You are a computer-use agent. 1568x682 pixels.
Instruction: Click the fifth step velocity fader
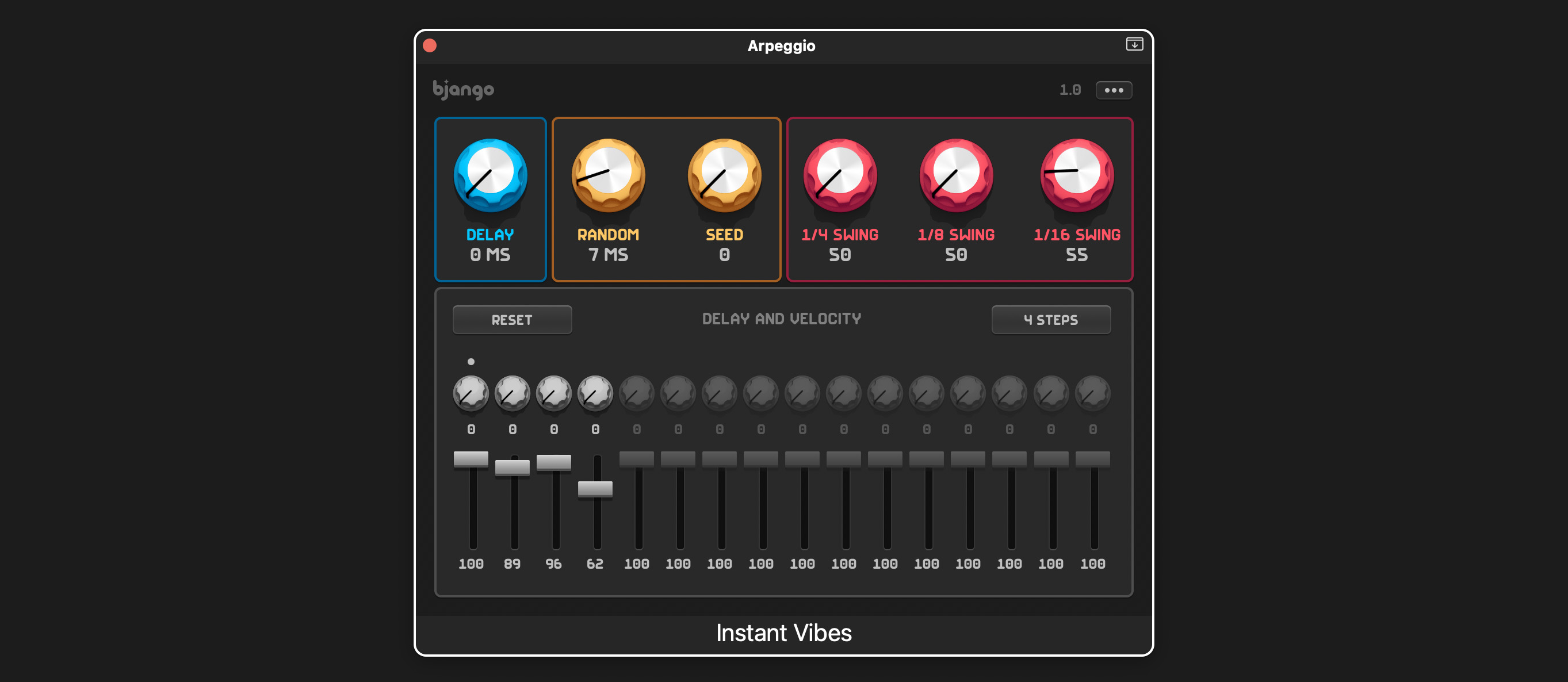(637, 459)
